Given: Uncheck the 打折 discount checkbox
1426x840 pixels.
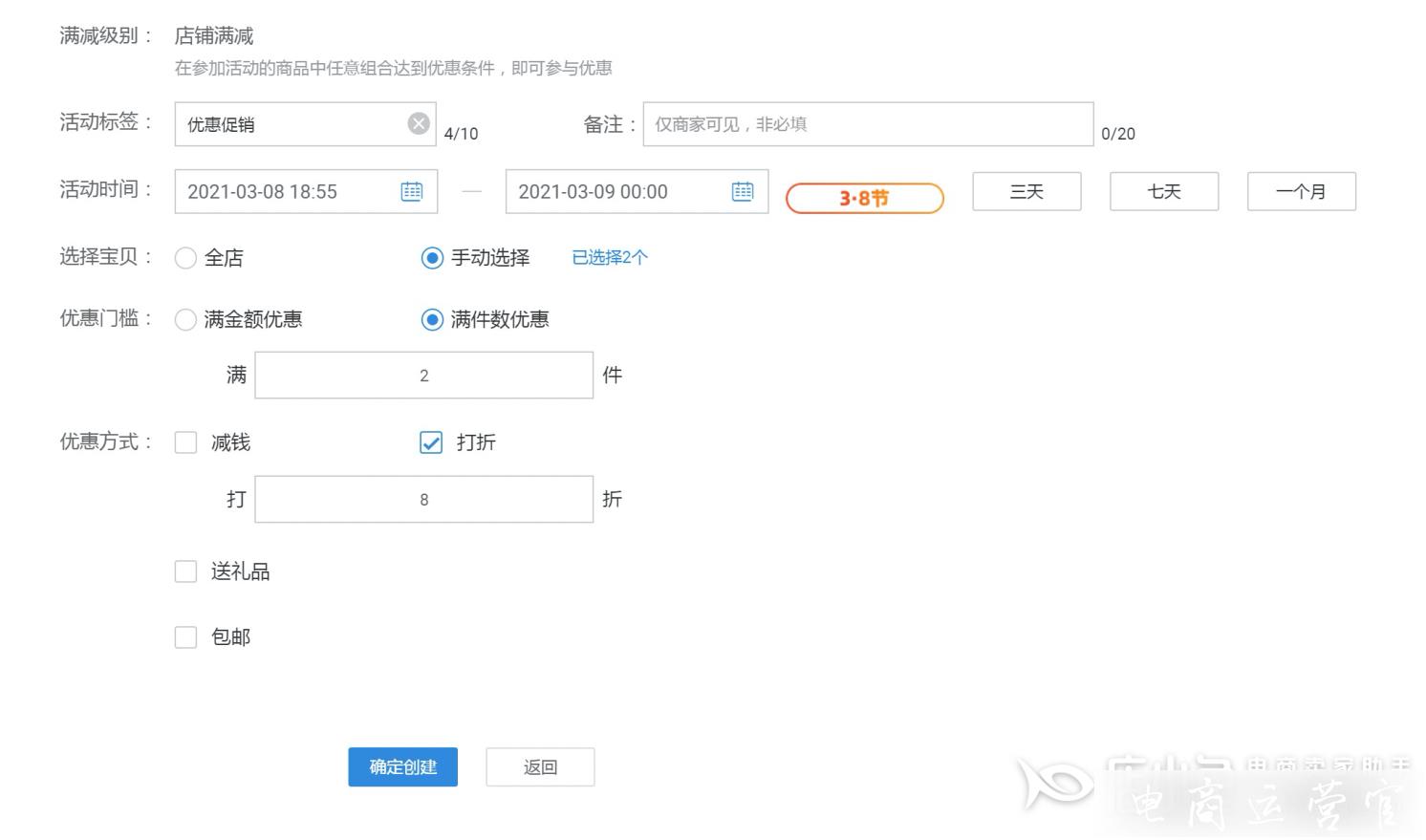Looking at the screenshot, I should (431, 442).
